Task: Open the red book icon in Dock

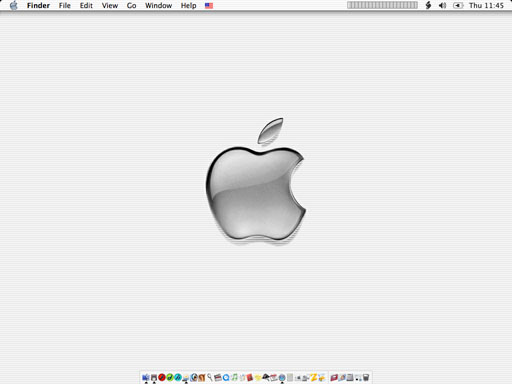Action: click(x=249, y=378)
